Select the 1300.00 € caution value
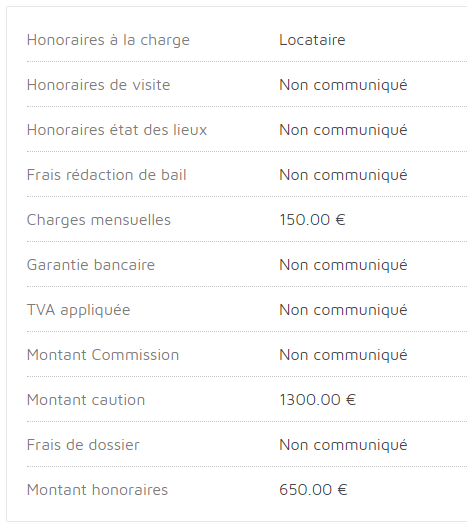The height and width of the screenshot is (532, 467). 318,400
